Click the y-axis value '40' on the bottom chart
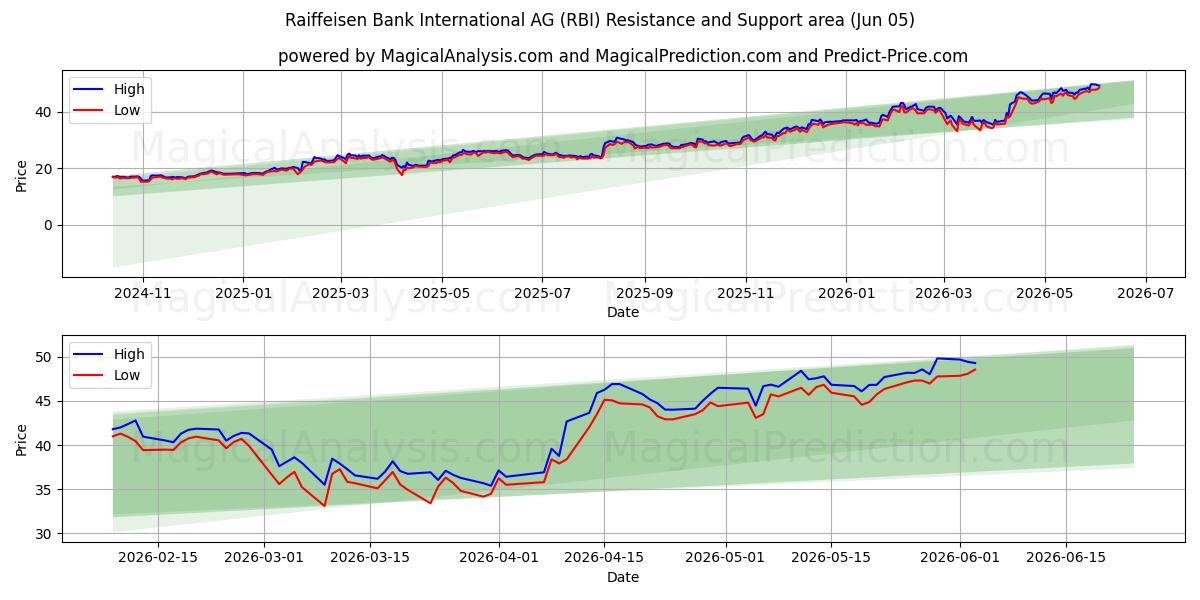The image size is (1200, 600). click(x=46, y=445)
